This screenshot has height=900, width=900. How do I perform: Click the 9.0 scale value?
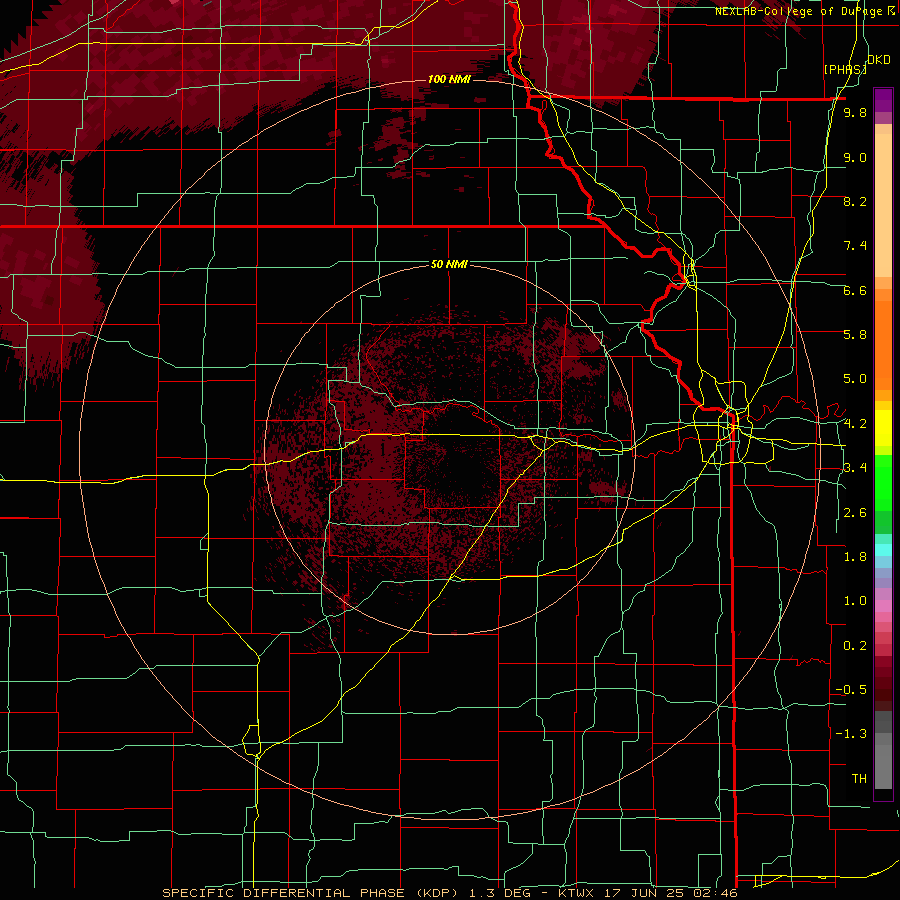(855, 157)
